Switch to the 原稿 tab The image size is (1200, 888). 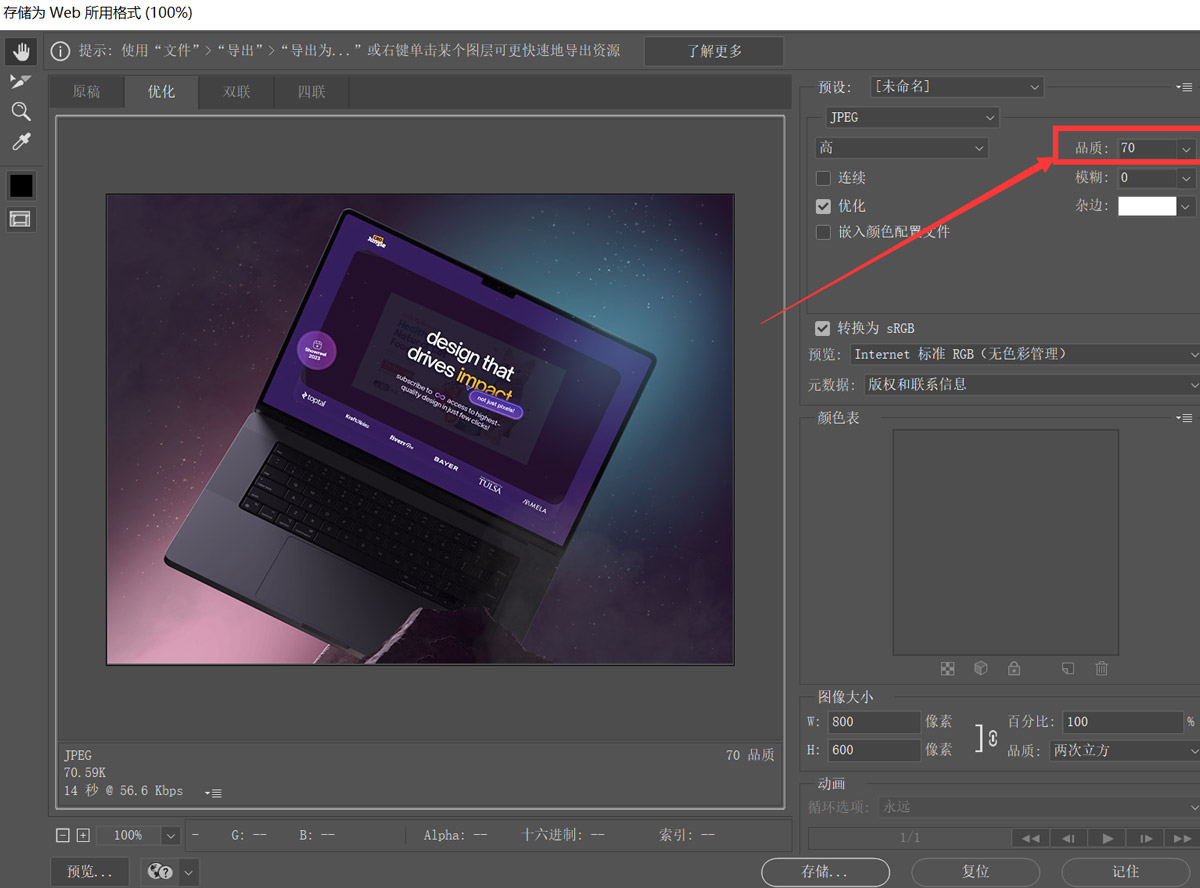click(86, 92)
